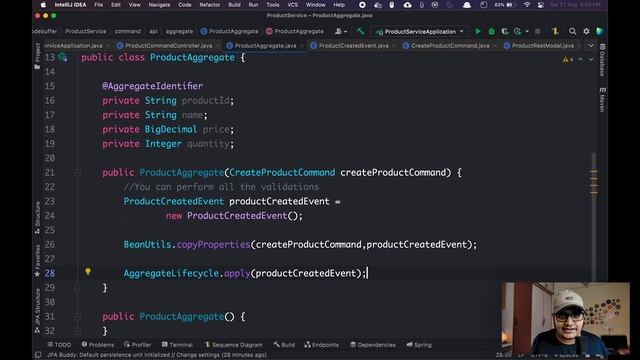Open the Spring tool window
The height and width of the screenshot is (360, 640).
pyautogui.click(x=419, y=345)
